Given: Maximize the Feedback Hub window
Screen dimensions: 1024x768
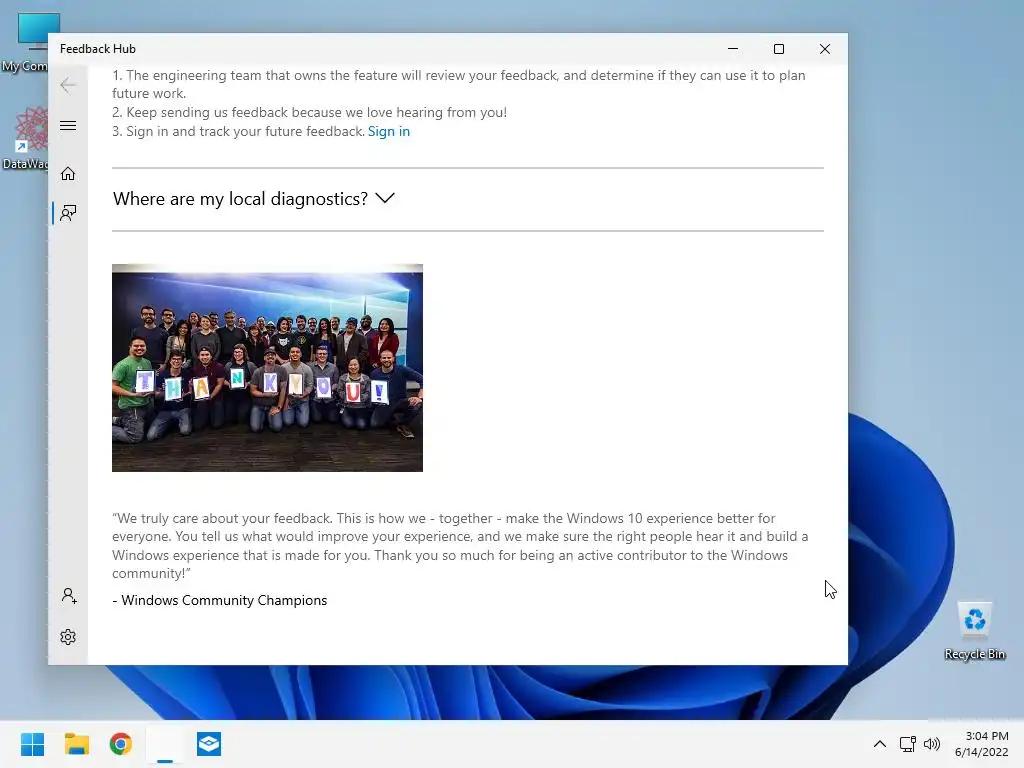Looking at the screenshot, I should pos(778,49).
